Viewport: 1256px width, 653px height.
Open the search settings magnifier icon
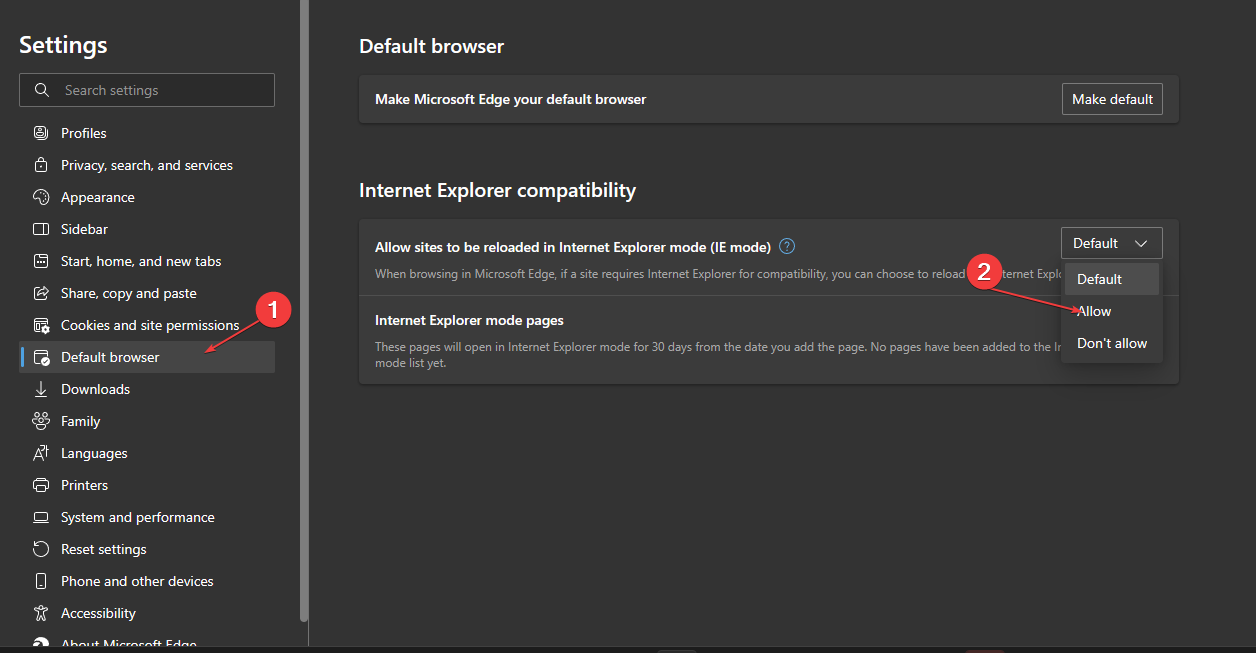point(41,89)
